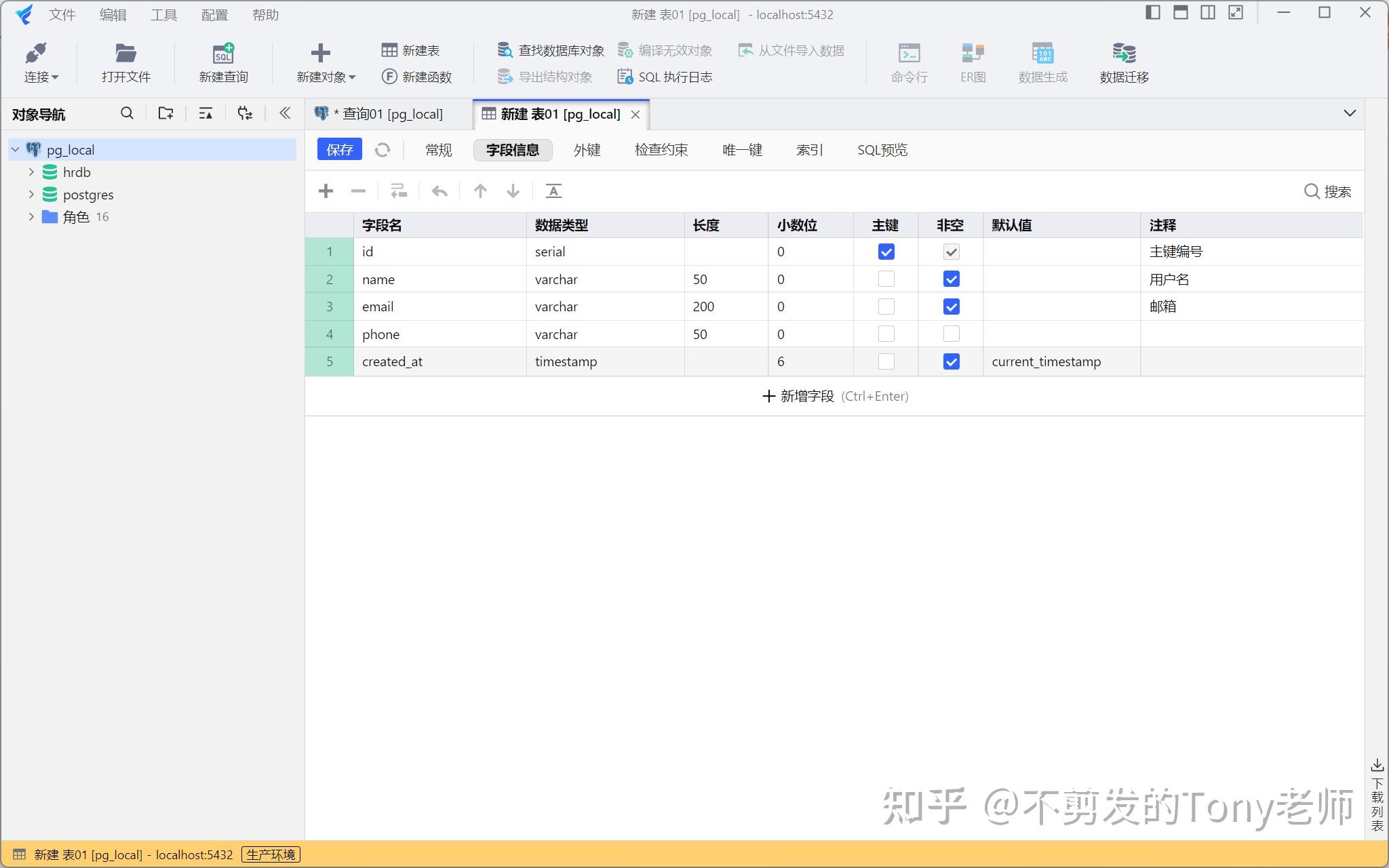The height and width of the screenshot is (868, 1389).
Task: Open the 工具 menu
Action: 163,14
